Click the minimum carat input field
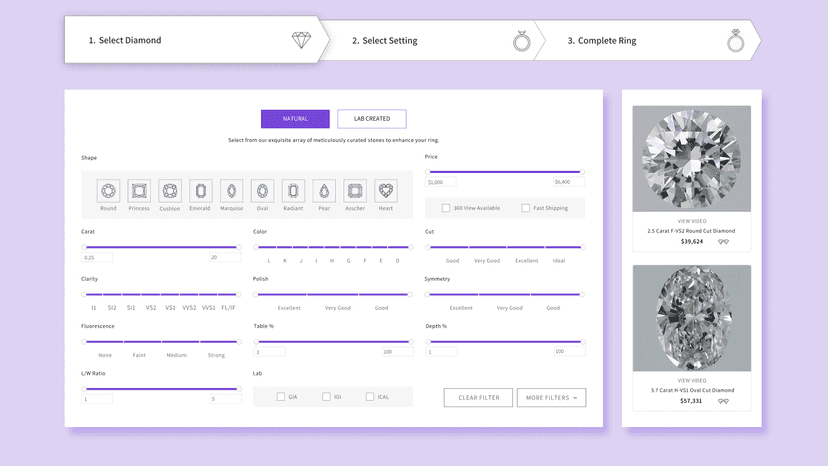This screenshot has width=828, height=466. tap(97, 257)
